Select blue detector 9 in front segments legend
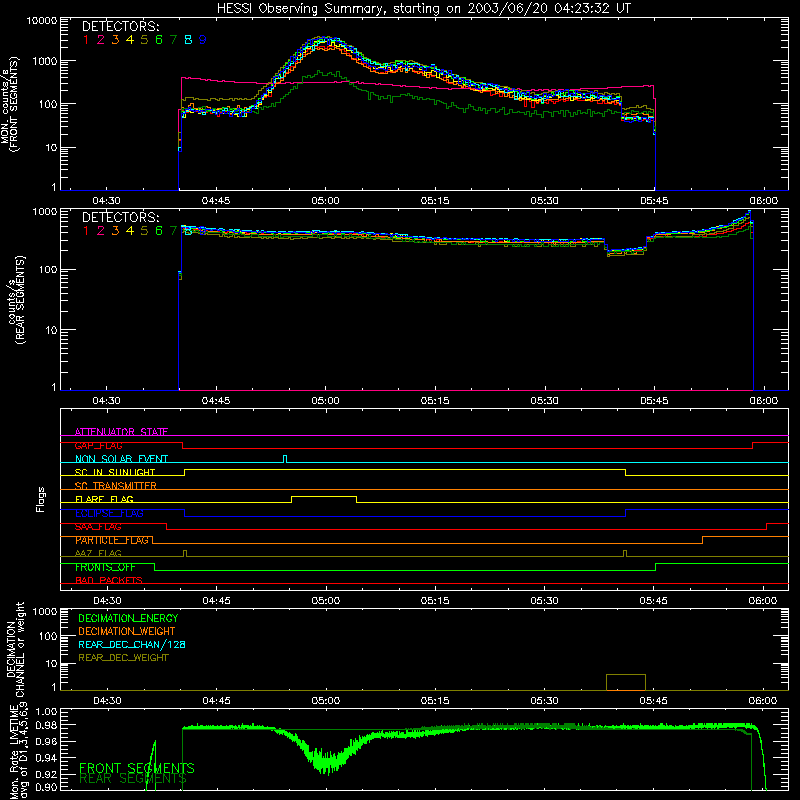800x800 pixels. coord(203,40)
